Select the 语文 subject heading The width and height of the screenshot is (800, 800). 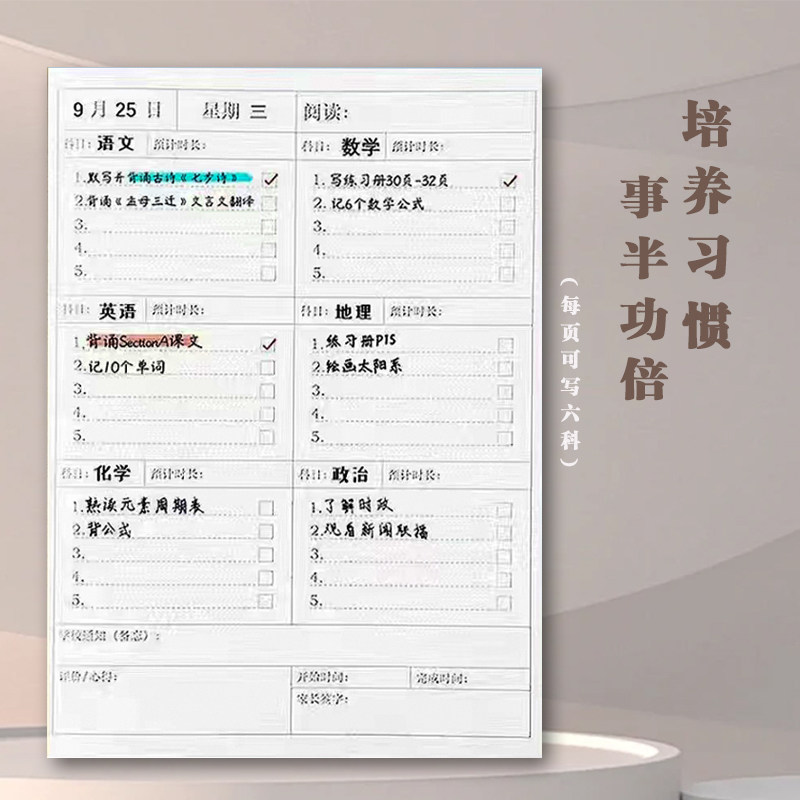coord(115,143)
